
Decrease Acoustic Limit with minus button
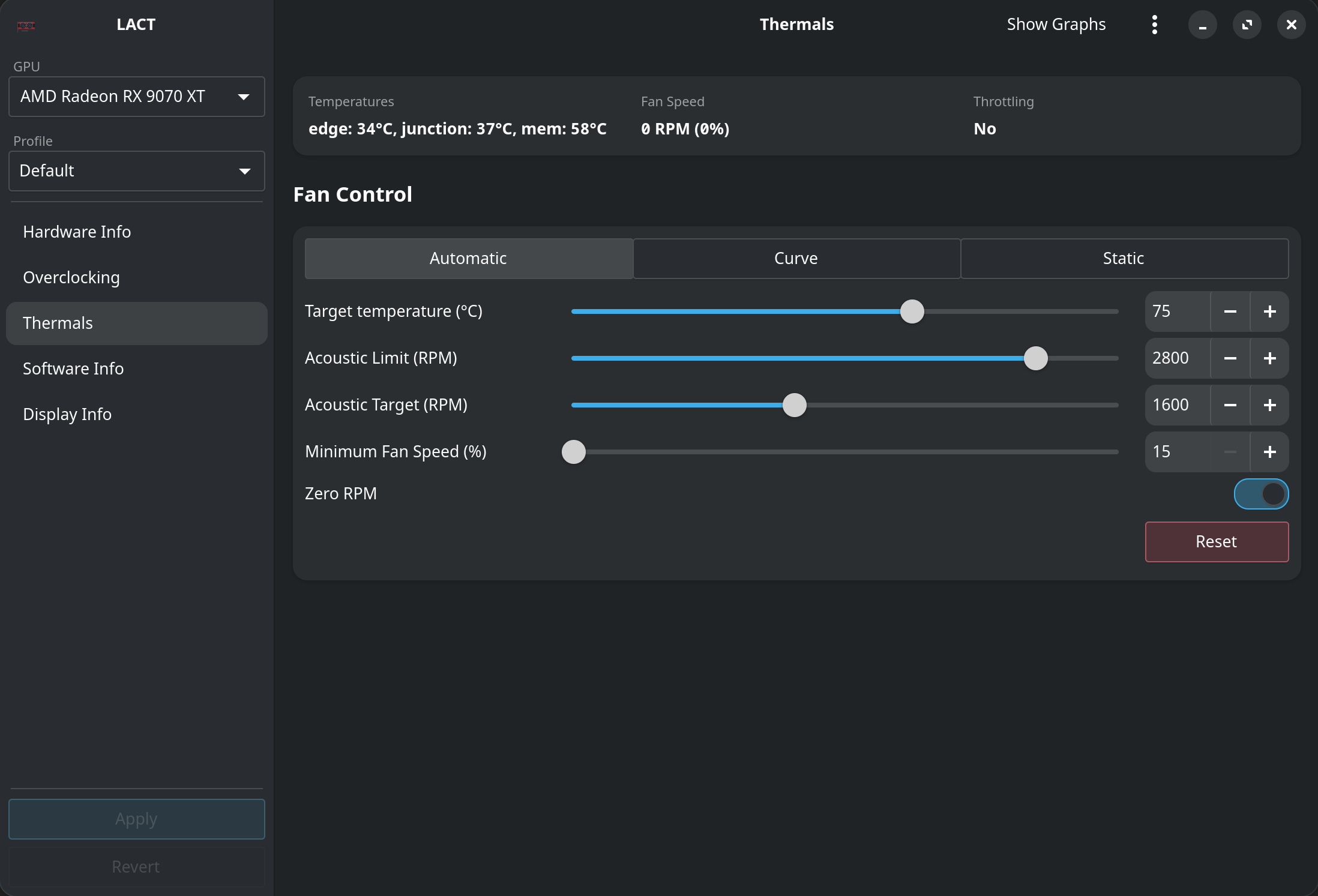1230,358
